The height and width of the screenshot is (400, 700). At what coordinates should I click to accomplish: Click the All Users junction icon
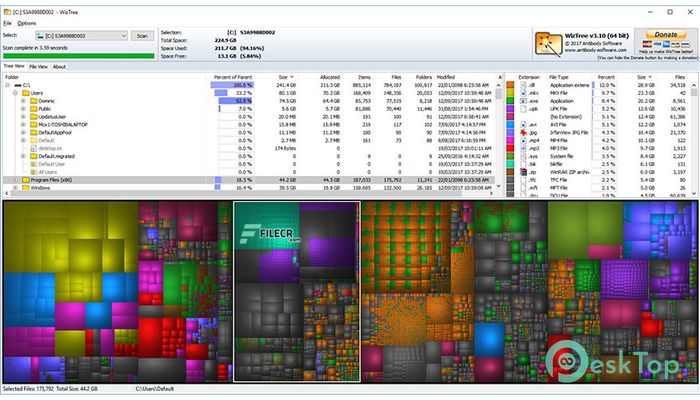click(x=33, y=172)
